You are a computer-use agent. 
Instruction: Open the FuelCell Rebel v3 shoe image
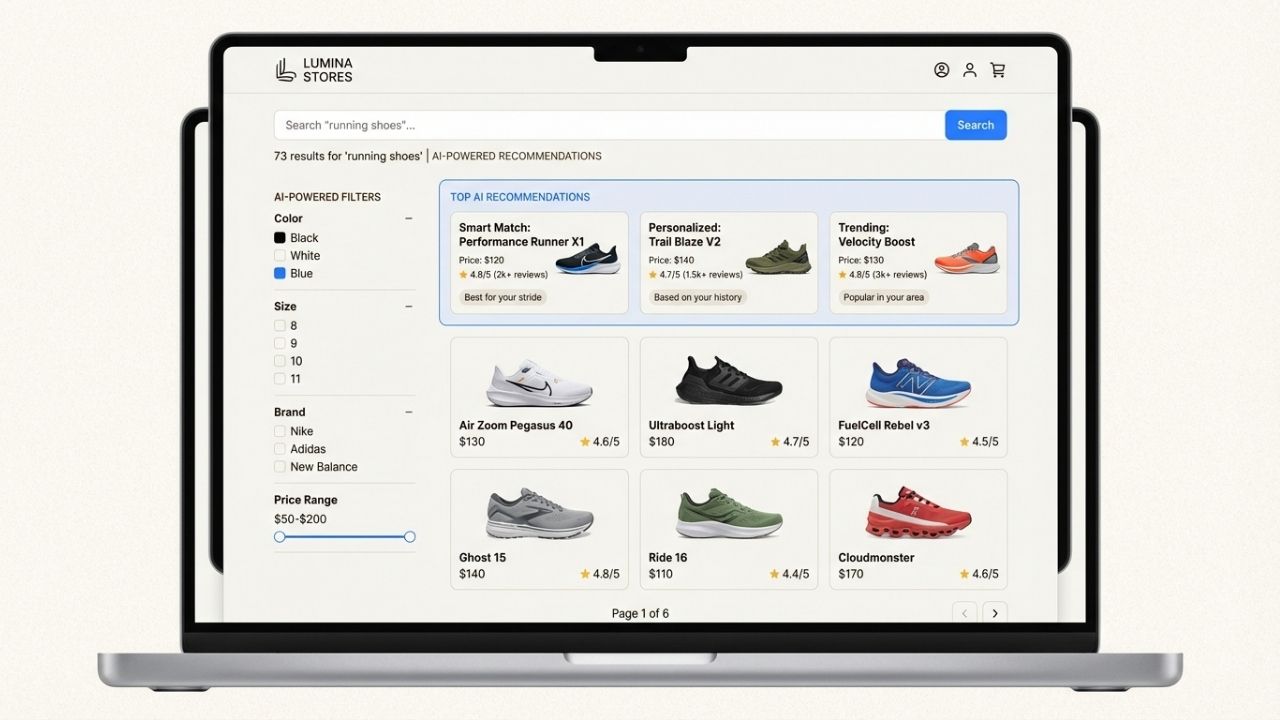918,382
